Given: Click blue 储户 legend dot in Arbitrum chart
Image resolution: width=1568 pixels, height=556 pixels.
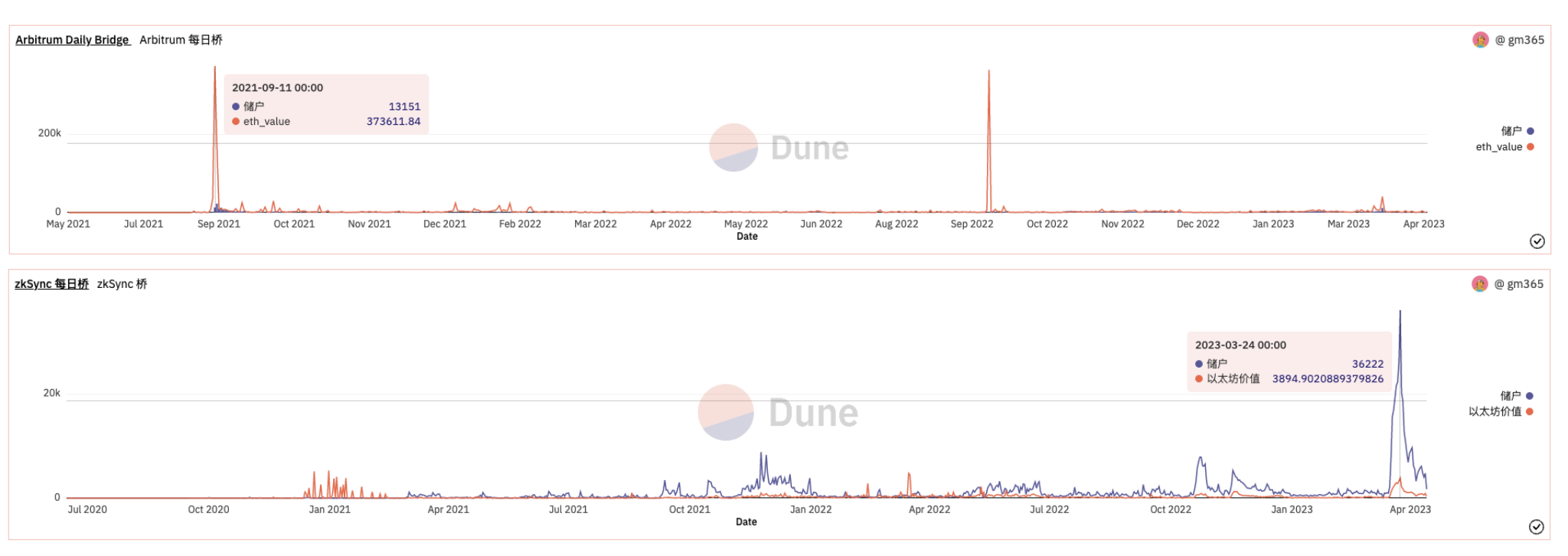Looking at the screenshot, I should (1530, 131).
